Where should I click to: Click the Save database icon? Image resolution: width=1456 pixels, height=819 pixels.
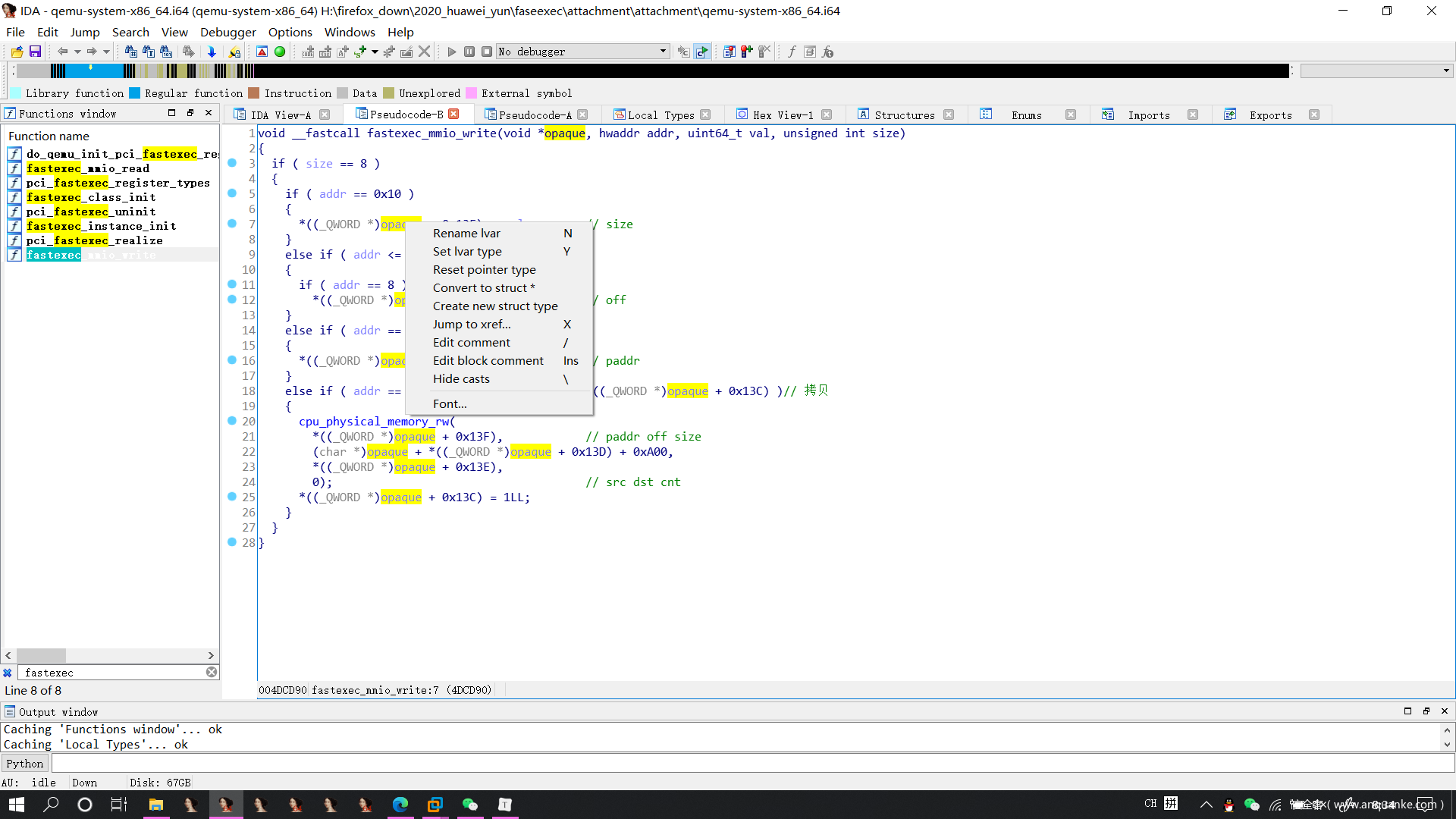point(35,52)
